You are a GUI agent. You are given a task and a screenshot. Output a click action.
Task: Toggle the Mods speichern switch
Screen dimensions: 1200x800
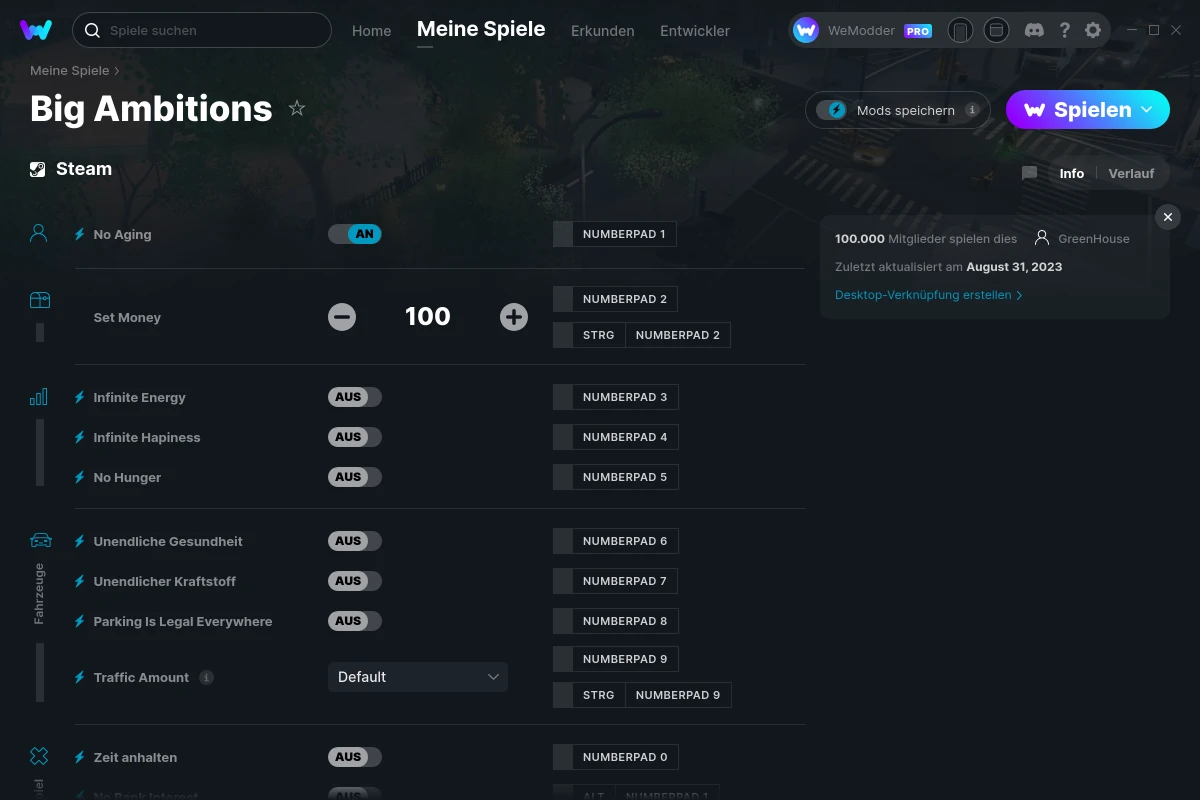[x=832, y=110]
